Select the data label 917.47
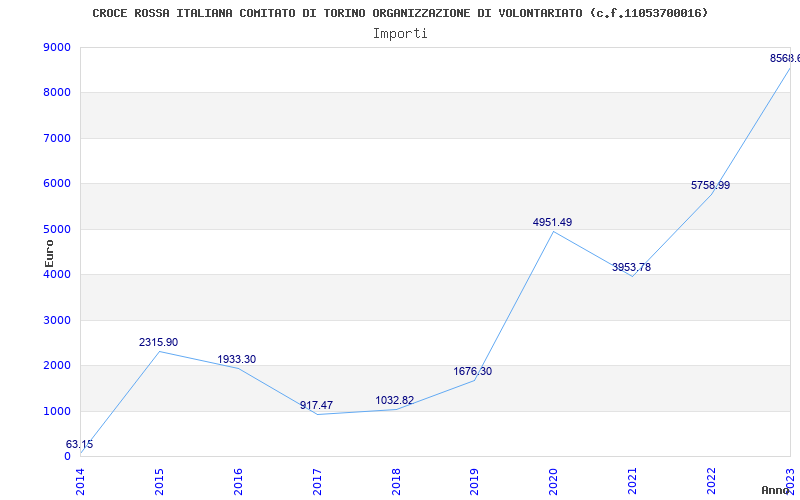This screenshot has width=800, height=500. [x=316, y=405]
